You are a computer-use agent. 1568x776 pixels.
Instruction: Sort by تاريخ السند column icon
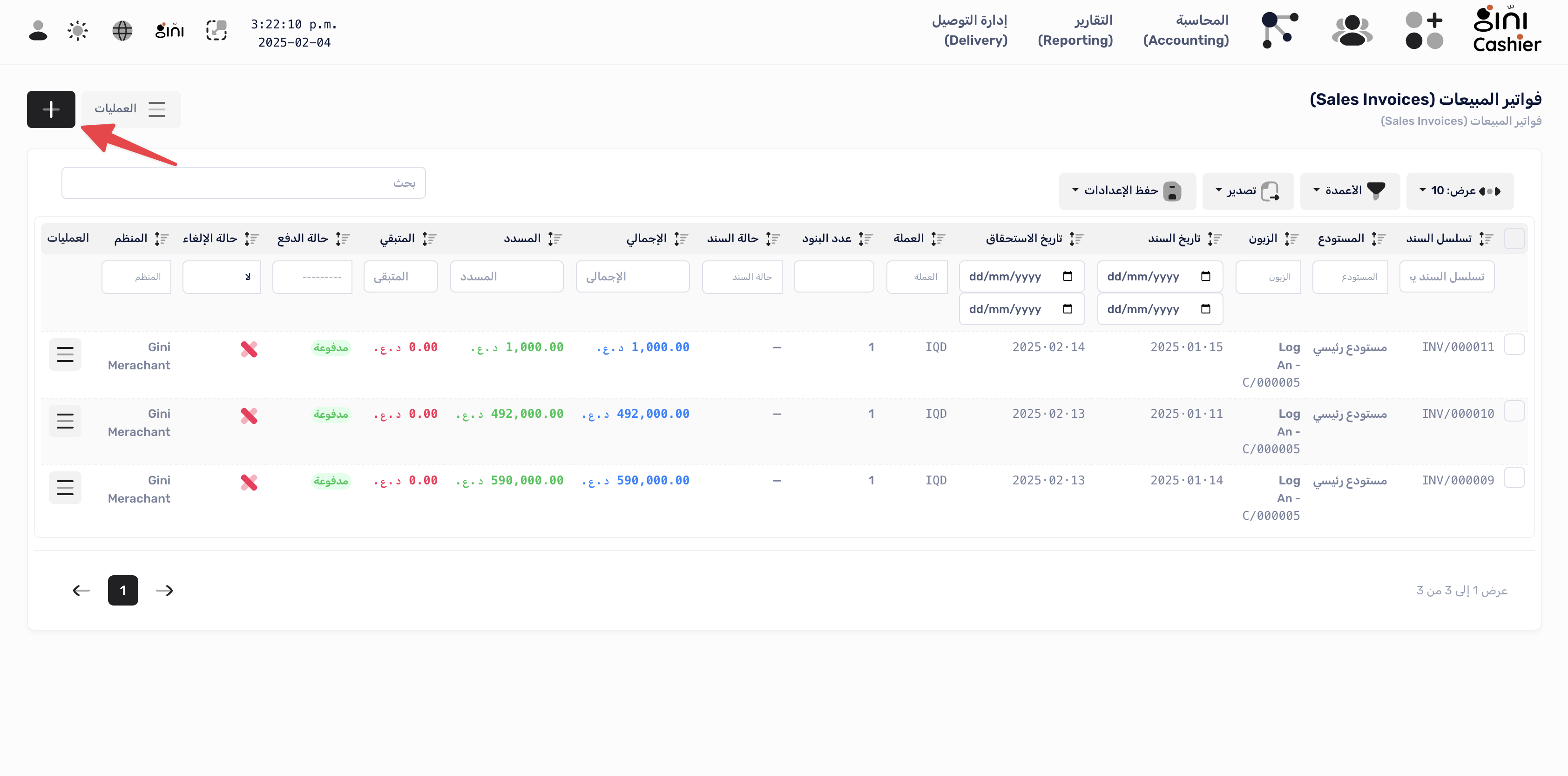[1215, 239]
